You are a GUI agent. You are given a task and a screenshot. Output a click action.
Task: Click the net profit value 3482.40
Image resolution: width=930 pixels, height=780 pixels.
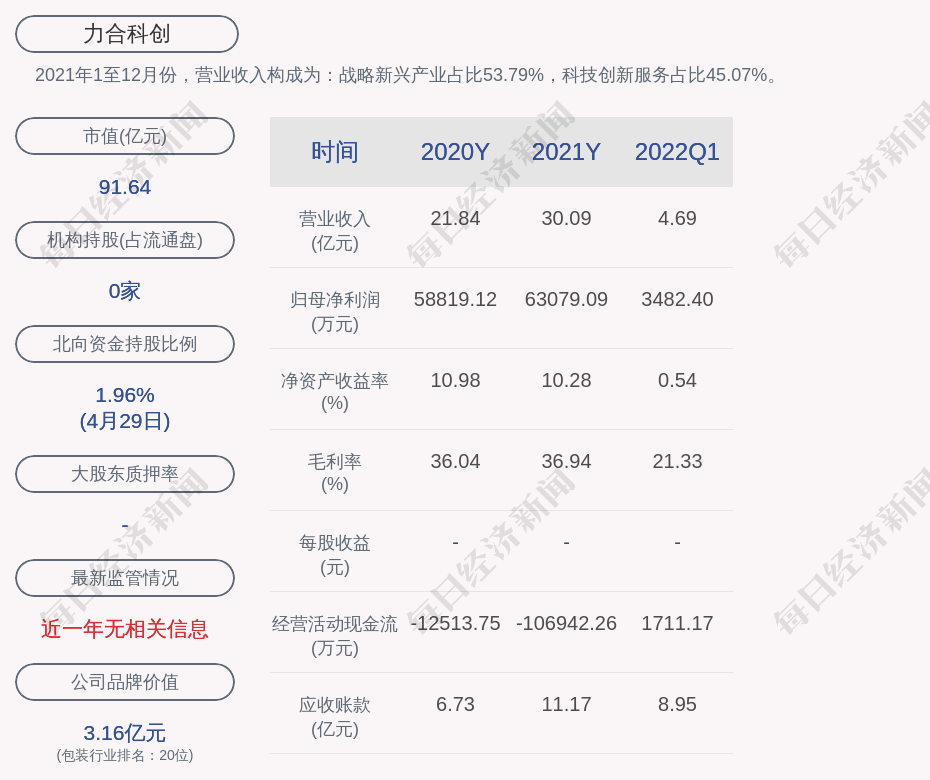click(677, 299)
